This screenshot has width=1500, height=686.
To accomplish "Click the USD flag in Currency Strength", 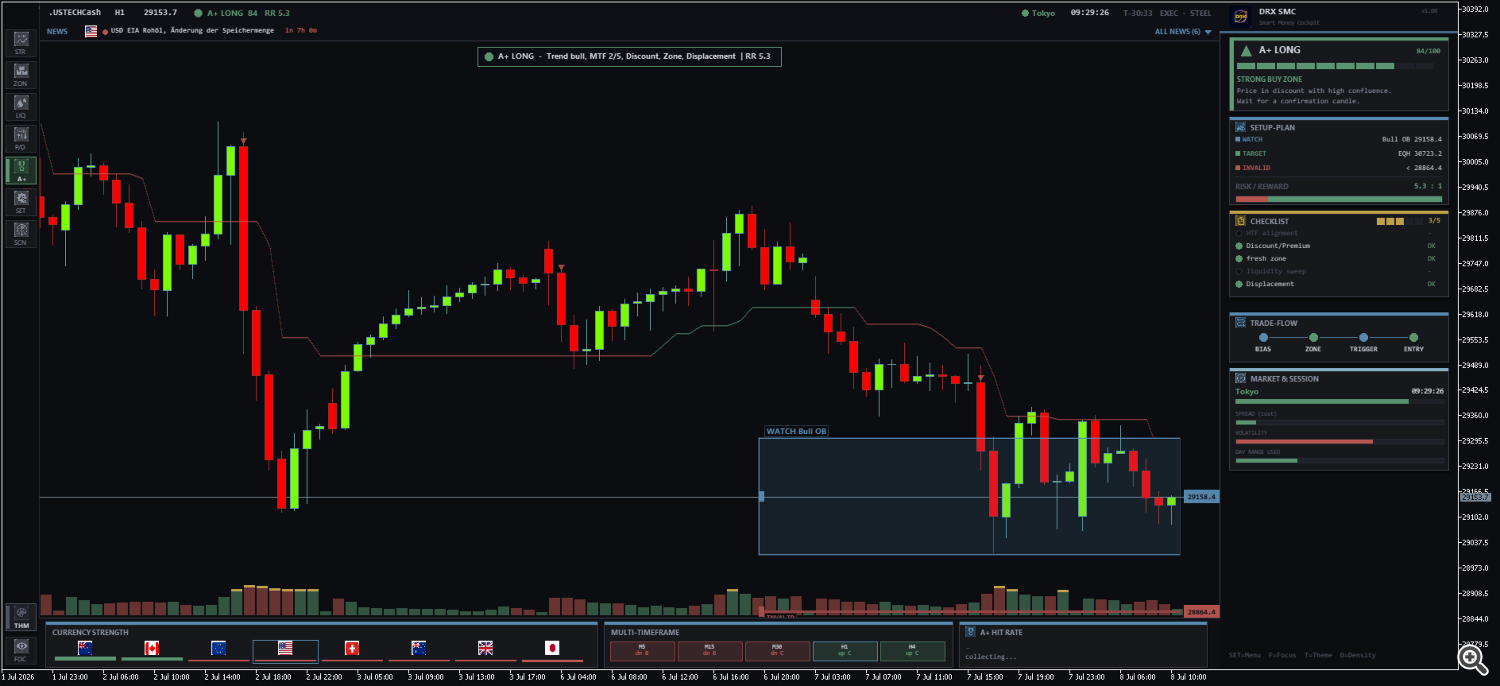I will [285, 649].
